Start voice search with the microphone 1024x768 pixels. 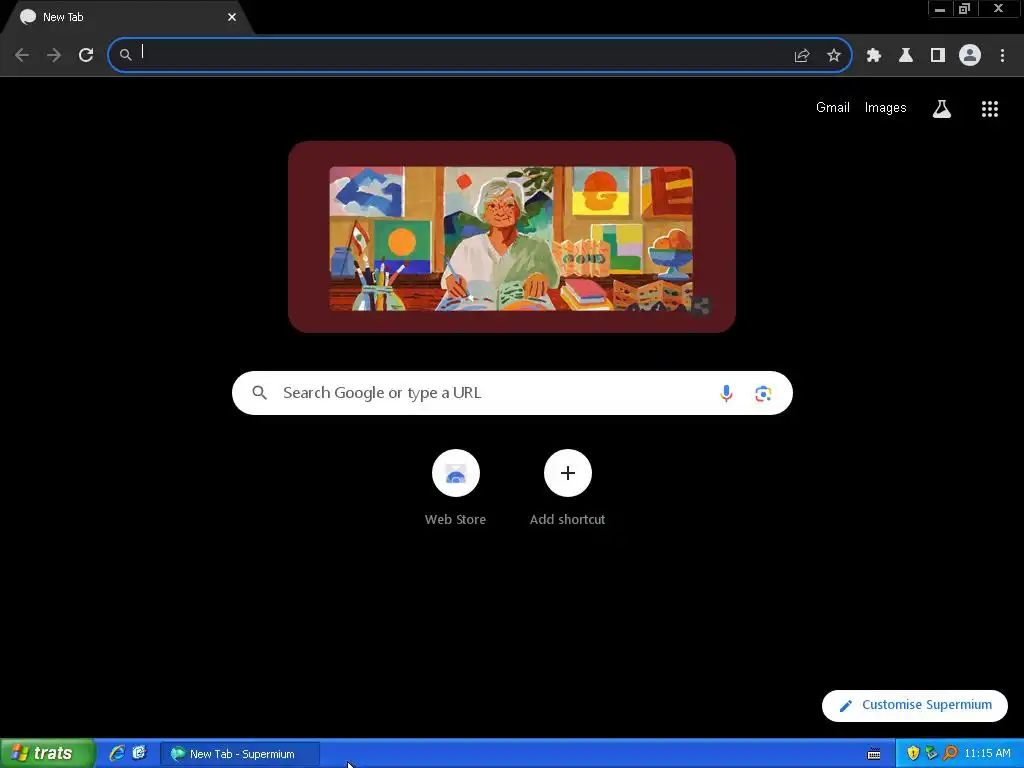tap(726, 393)
